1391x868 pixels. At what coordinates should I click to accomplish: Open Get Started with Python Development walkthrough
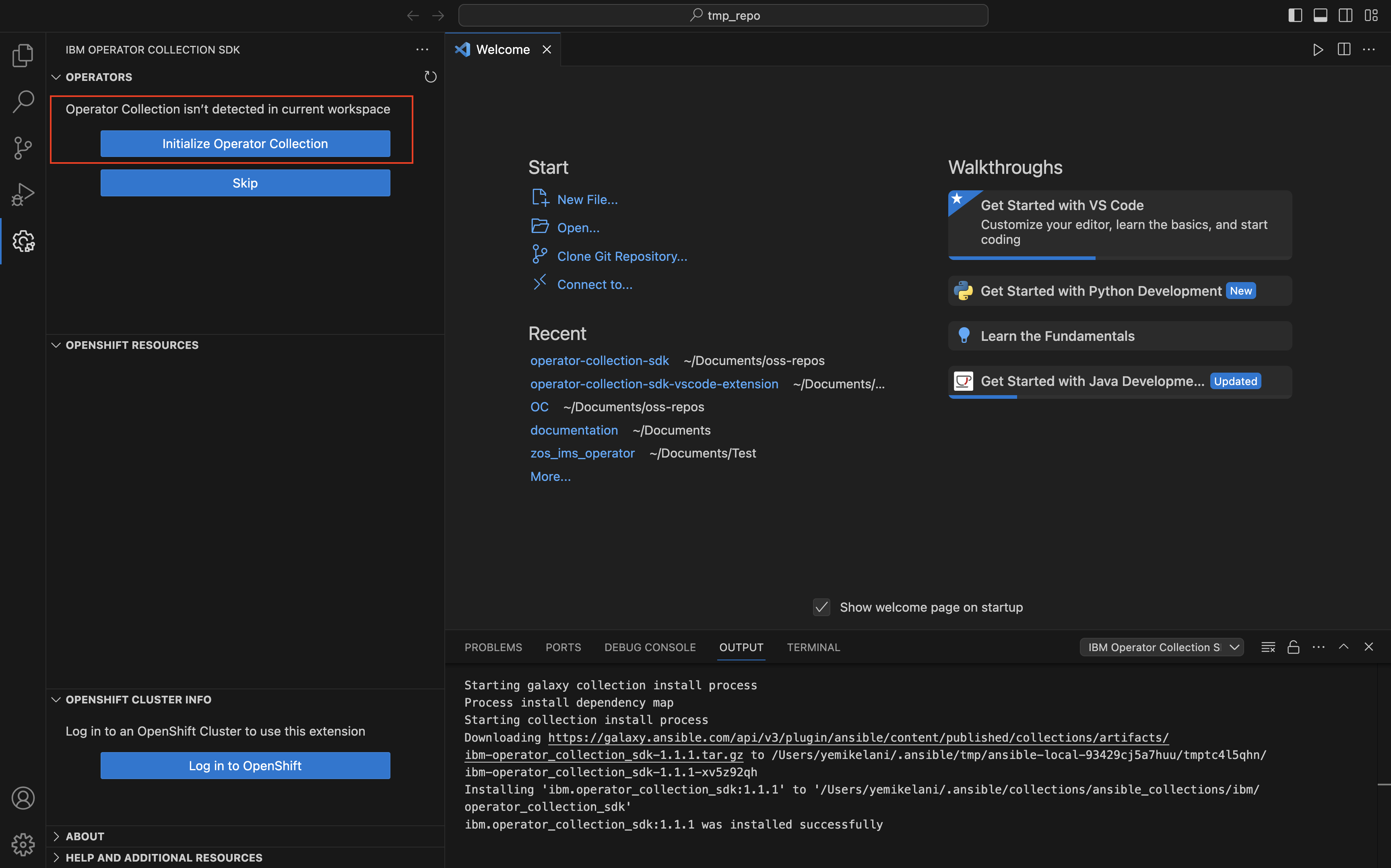pos(1119,291)
